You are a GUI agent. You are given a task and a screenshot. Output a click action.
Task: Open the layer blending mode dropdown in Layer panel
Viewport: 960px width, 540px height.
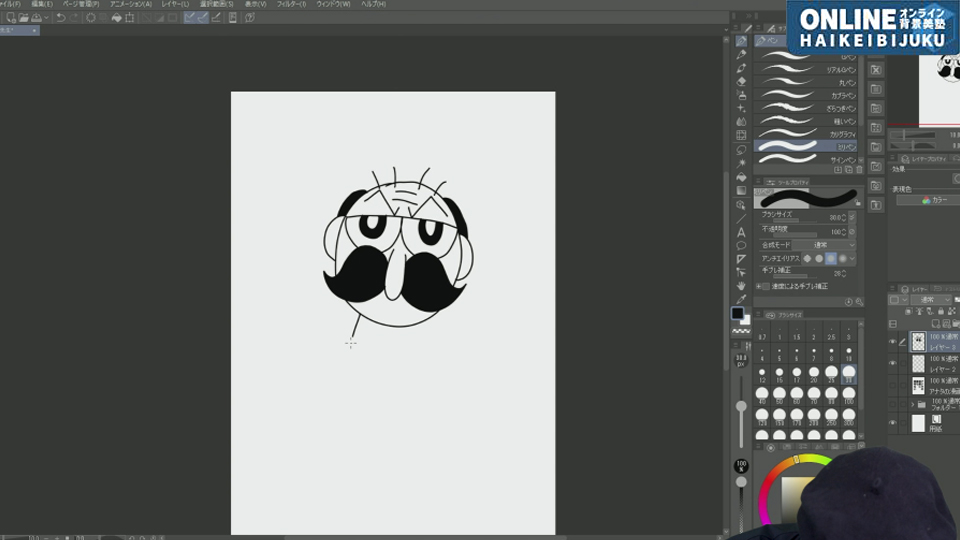[x=931, y=299]
